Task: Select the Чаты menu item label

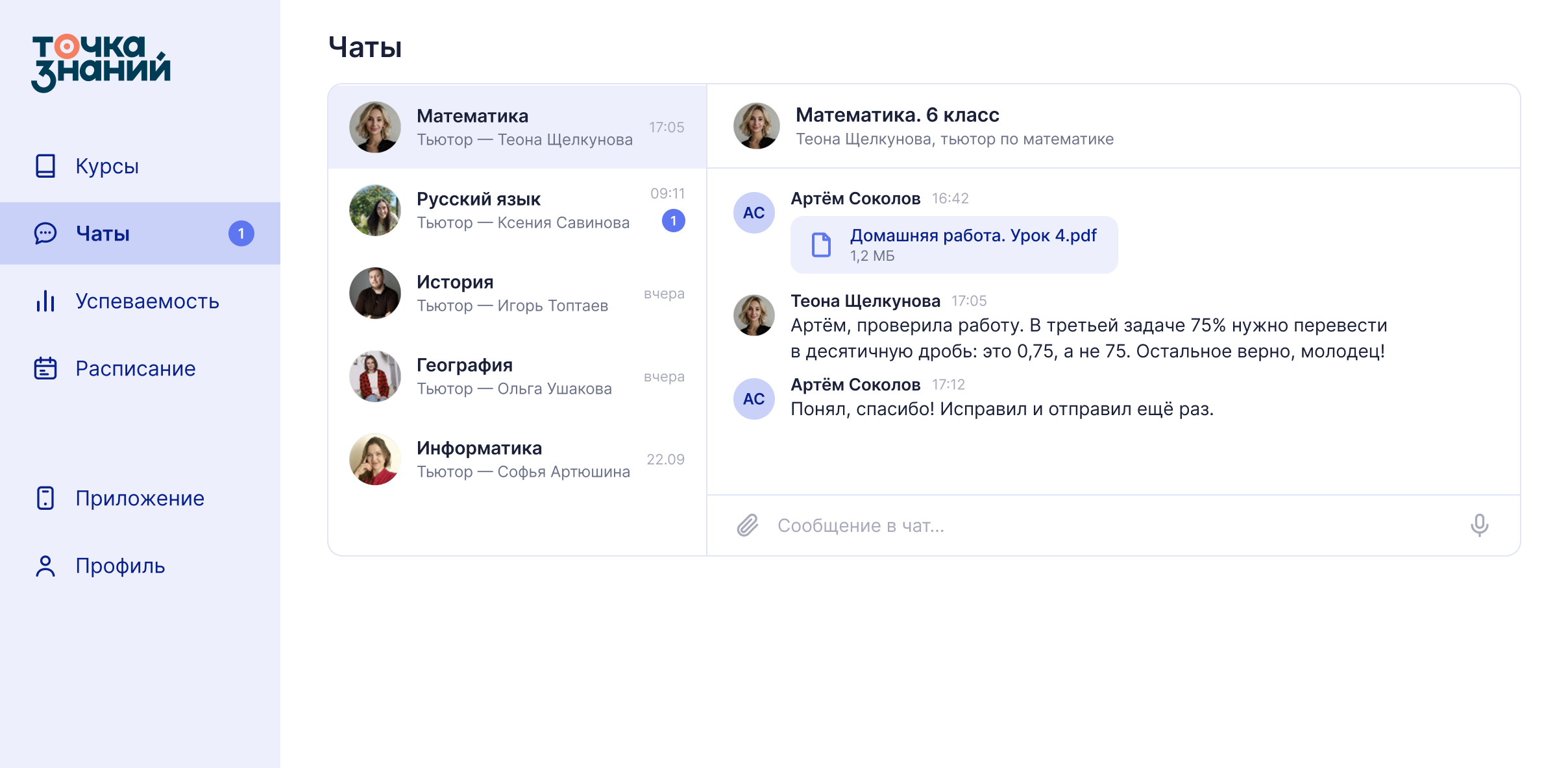Action: (103, 234)
